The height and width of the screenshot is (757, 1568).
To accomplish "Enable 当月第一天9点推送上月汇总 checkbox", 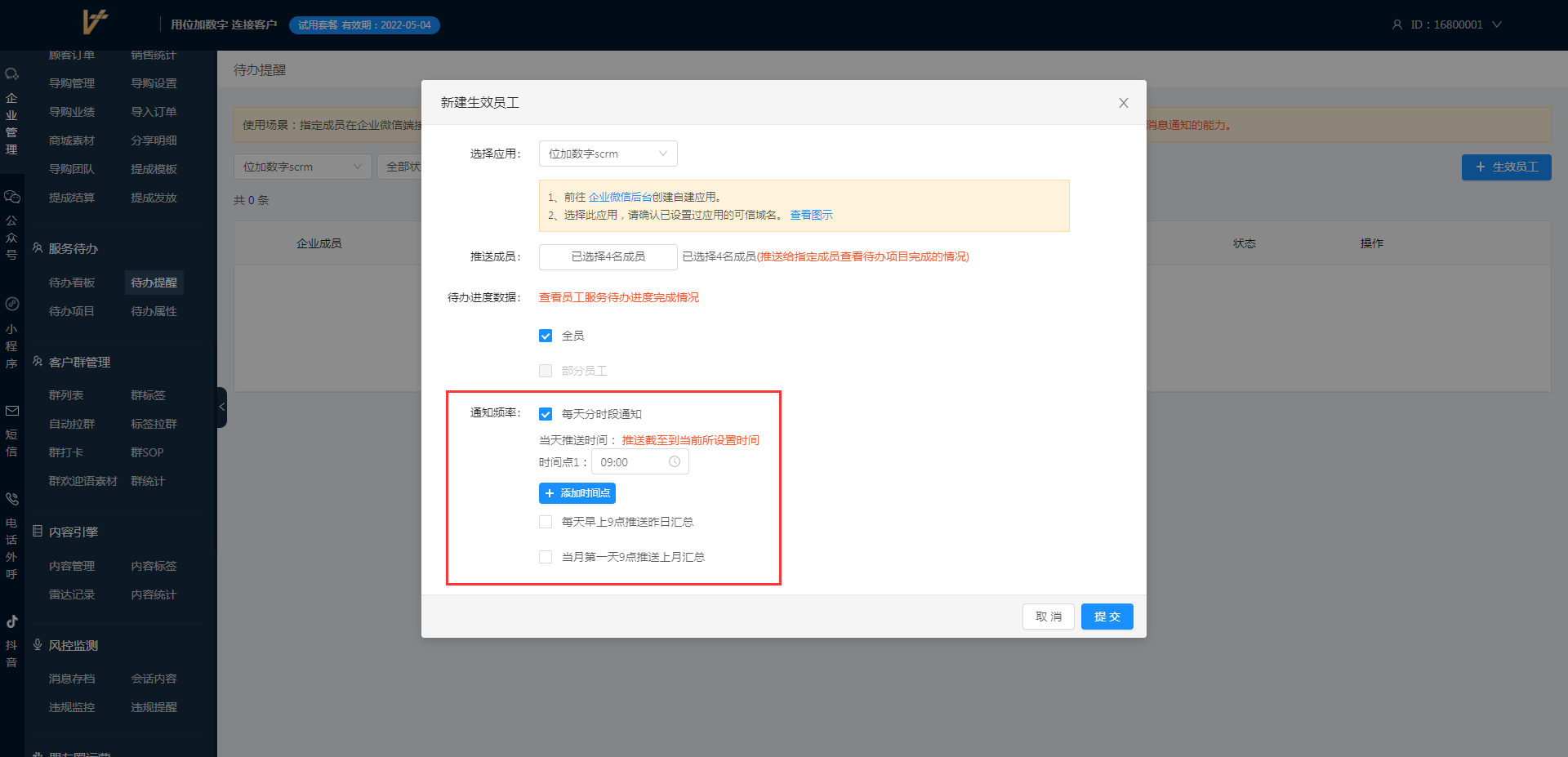I will pyautogui.click(x=546, y=557).
